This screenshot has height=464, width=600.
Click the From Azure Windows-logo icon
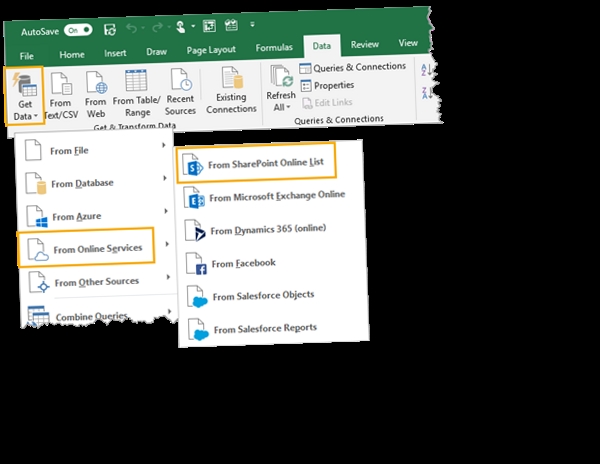pos(41,222)
